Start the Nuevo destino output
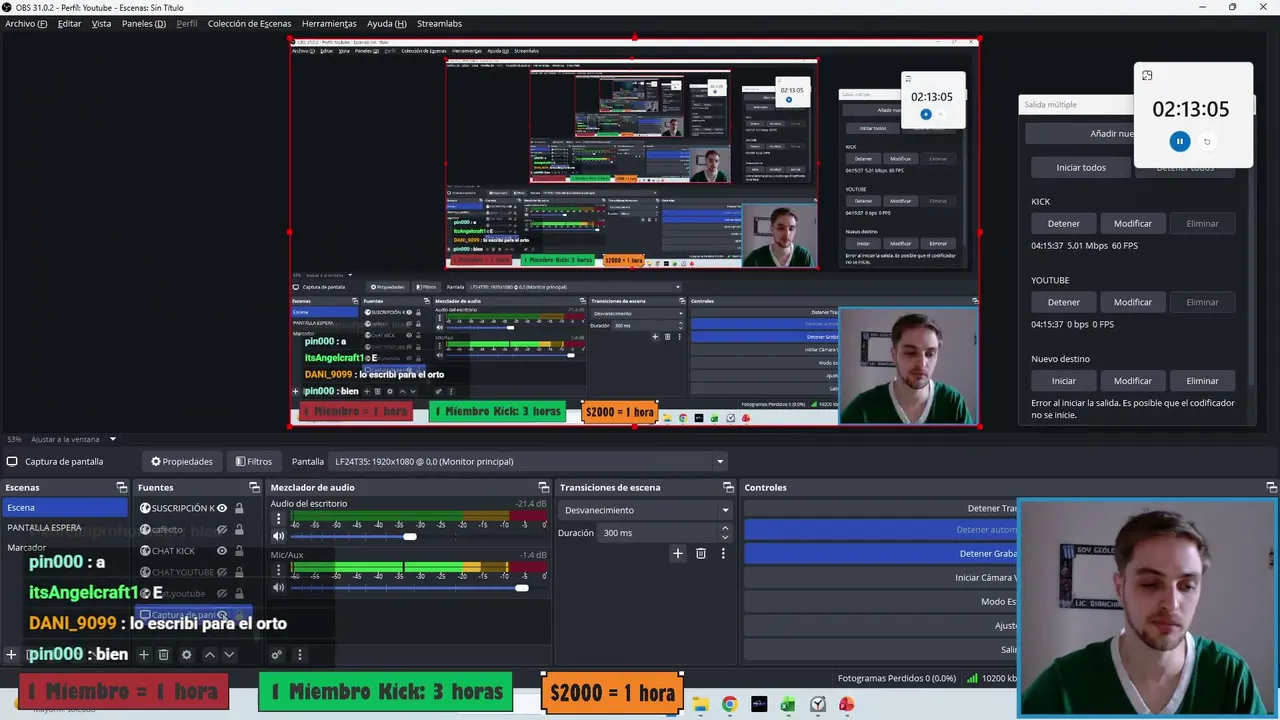1280x720 pixels. pyautogui.click(x=1064, y=380)
